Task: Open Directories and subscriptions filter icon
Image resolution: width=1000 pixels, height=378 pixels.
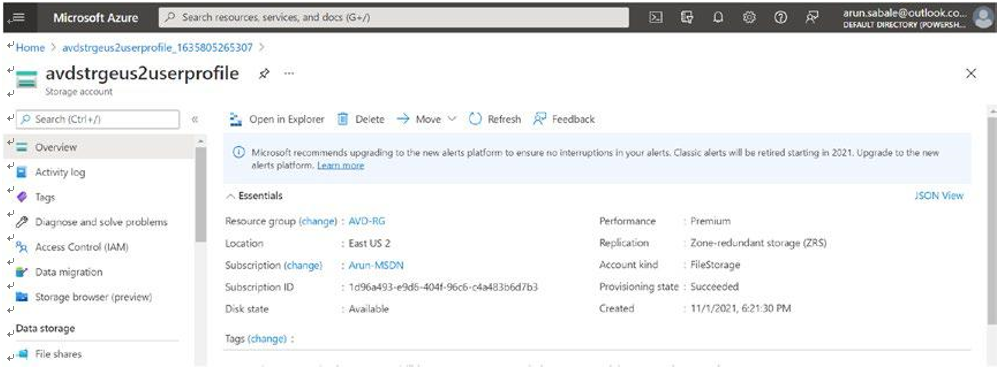Action: (x=686, y=17)
